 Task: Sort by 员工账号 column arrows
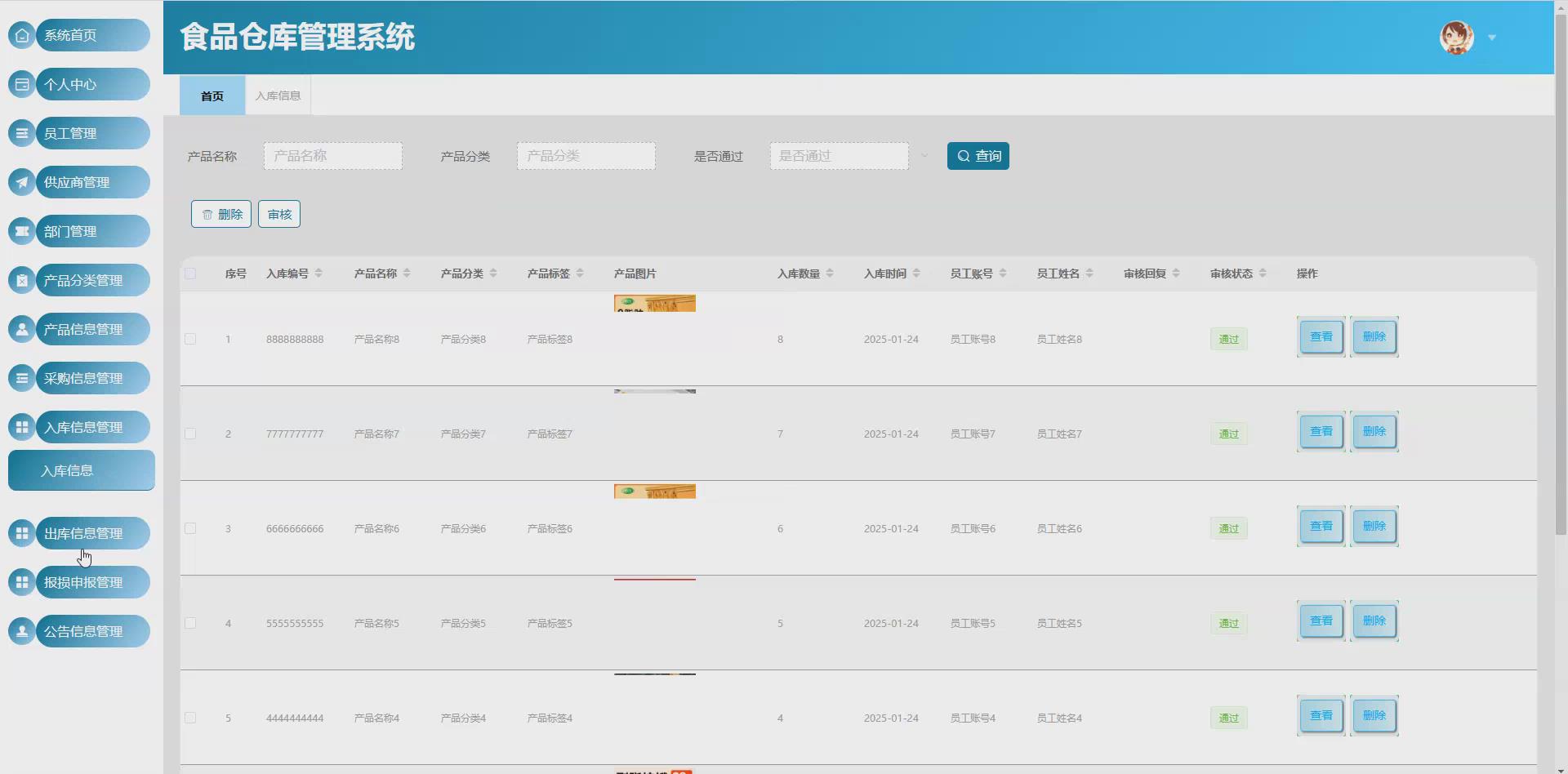pos(1003,274)
